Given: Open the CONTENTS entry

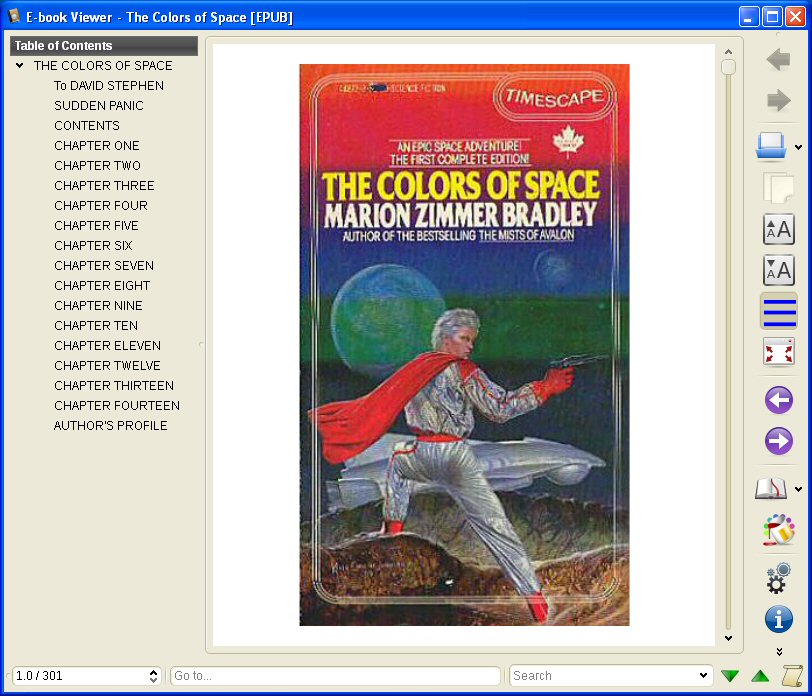Looking at the screenshot, I should [86, 126].
